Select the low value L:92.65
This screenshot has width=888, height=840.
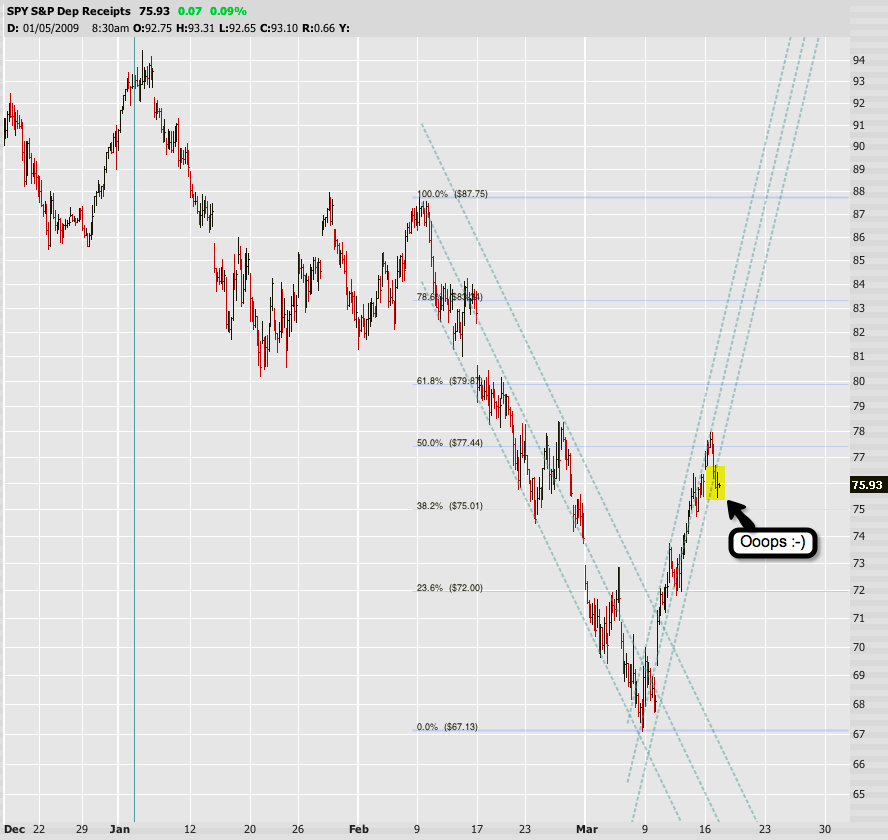[237, 28]
